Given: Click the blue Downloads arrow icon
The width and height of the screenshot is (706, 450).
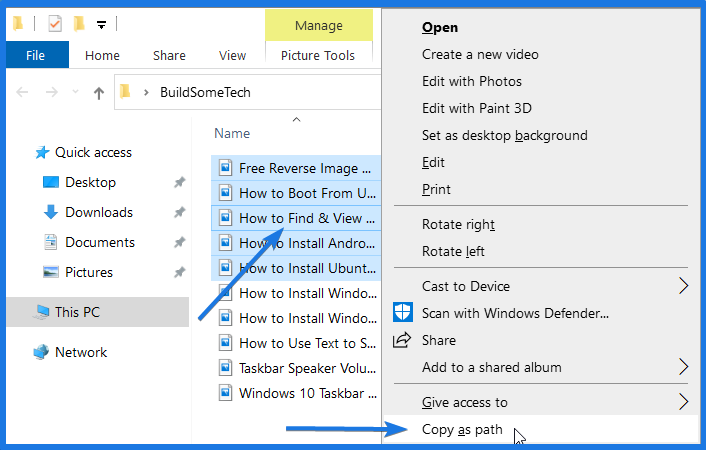Looking at the screenshot, I should 50,212.
